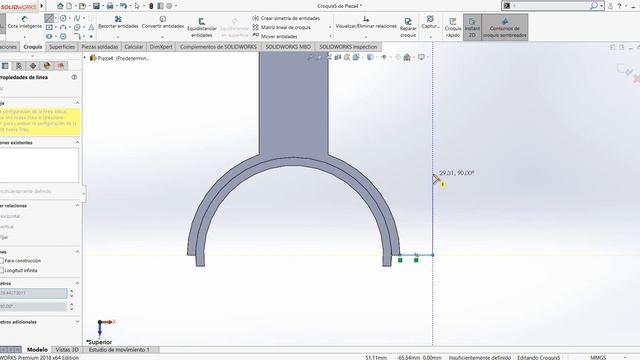Check Longitud infinita option
This screenshot has height=360, width=640.
[x=2, y=270]
